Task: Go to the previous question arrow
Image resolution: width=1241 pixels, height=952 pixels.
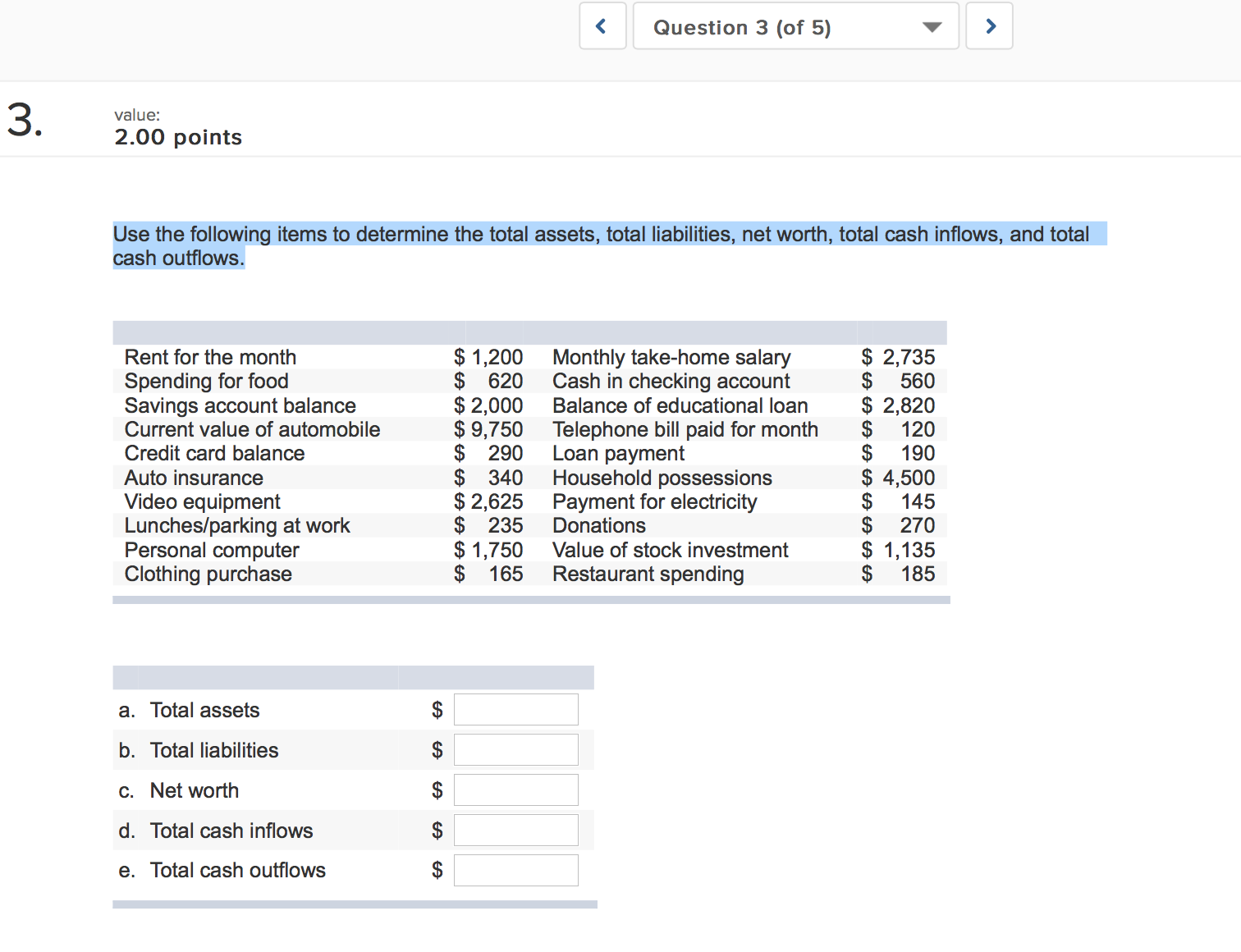Action: pyautogui.click(x=602, y=26)
